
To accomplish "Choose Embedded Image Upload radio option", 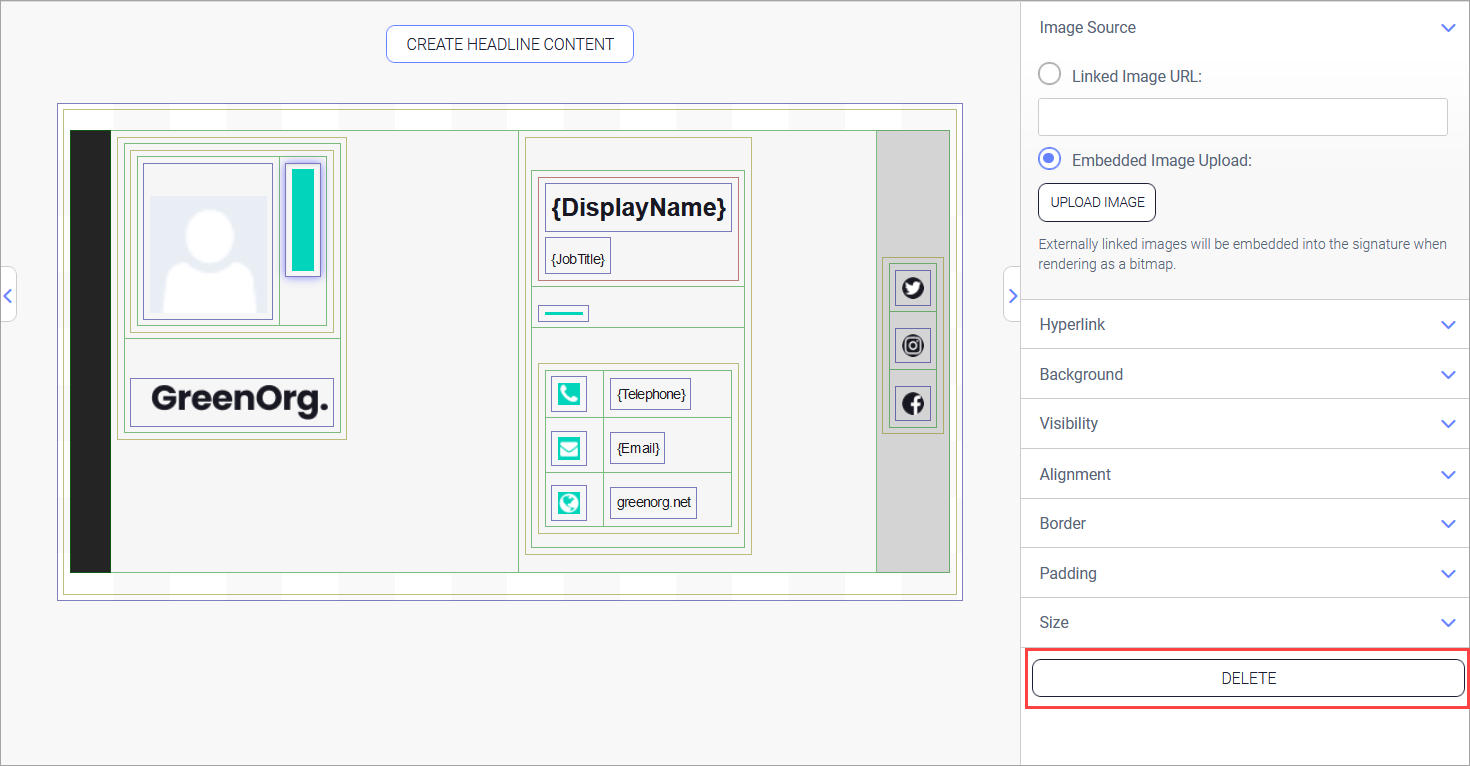I will coord(1050,159).
